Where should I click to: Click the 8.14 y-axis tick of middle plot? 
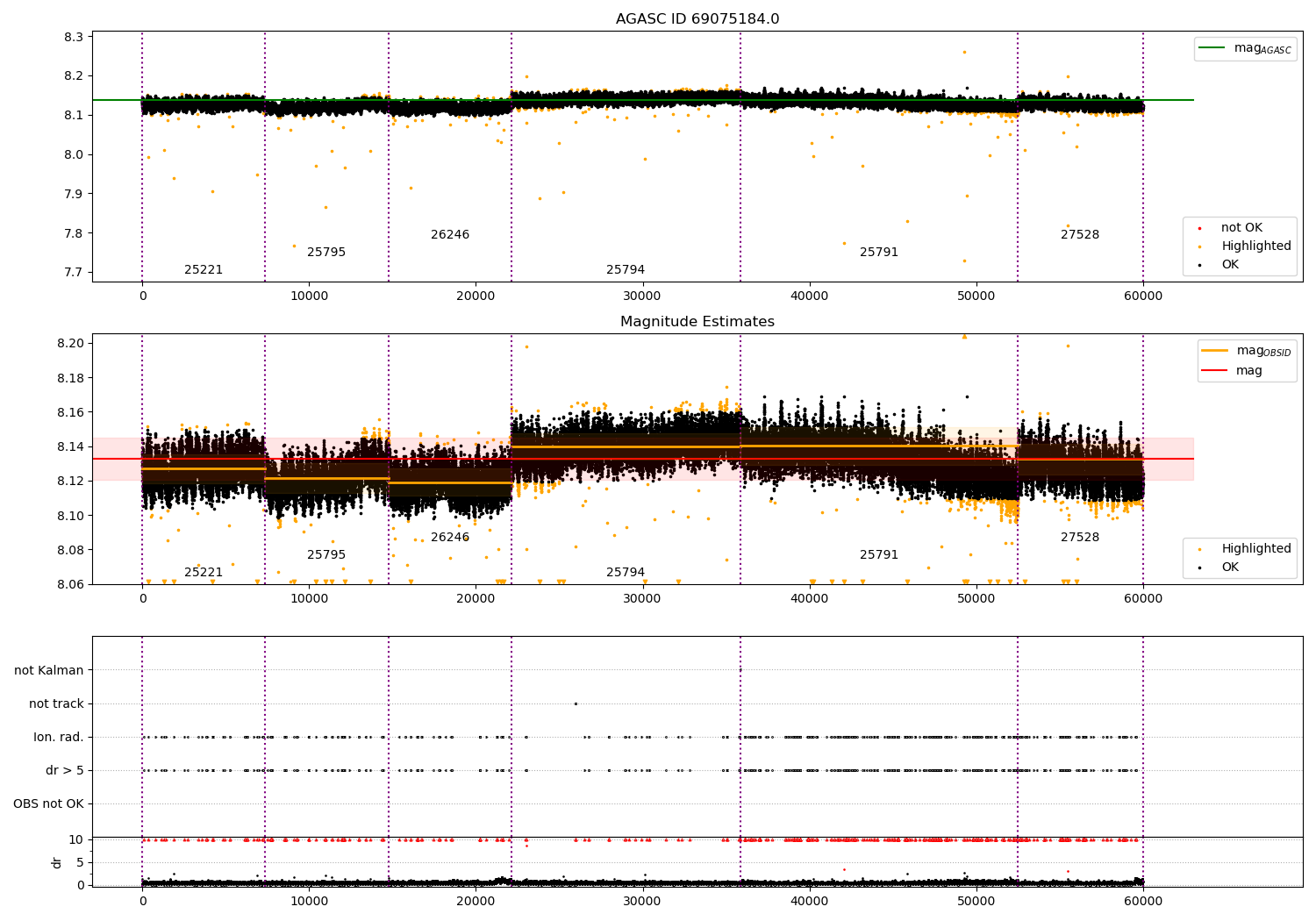[x=70, y=446]
